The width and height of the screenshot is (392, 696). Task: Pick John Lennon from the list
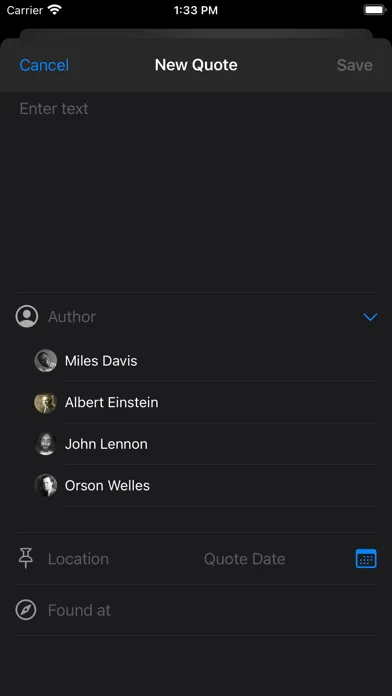205,444
